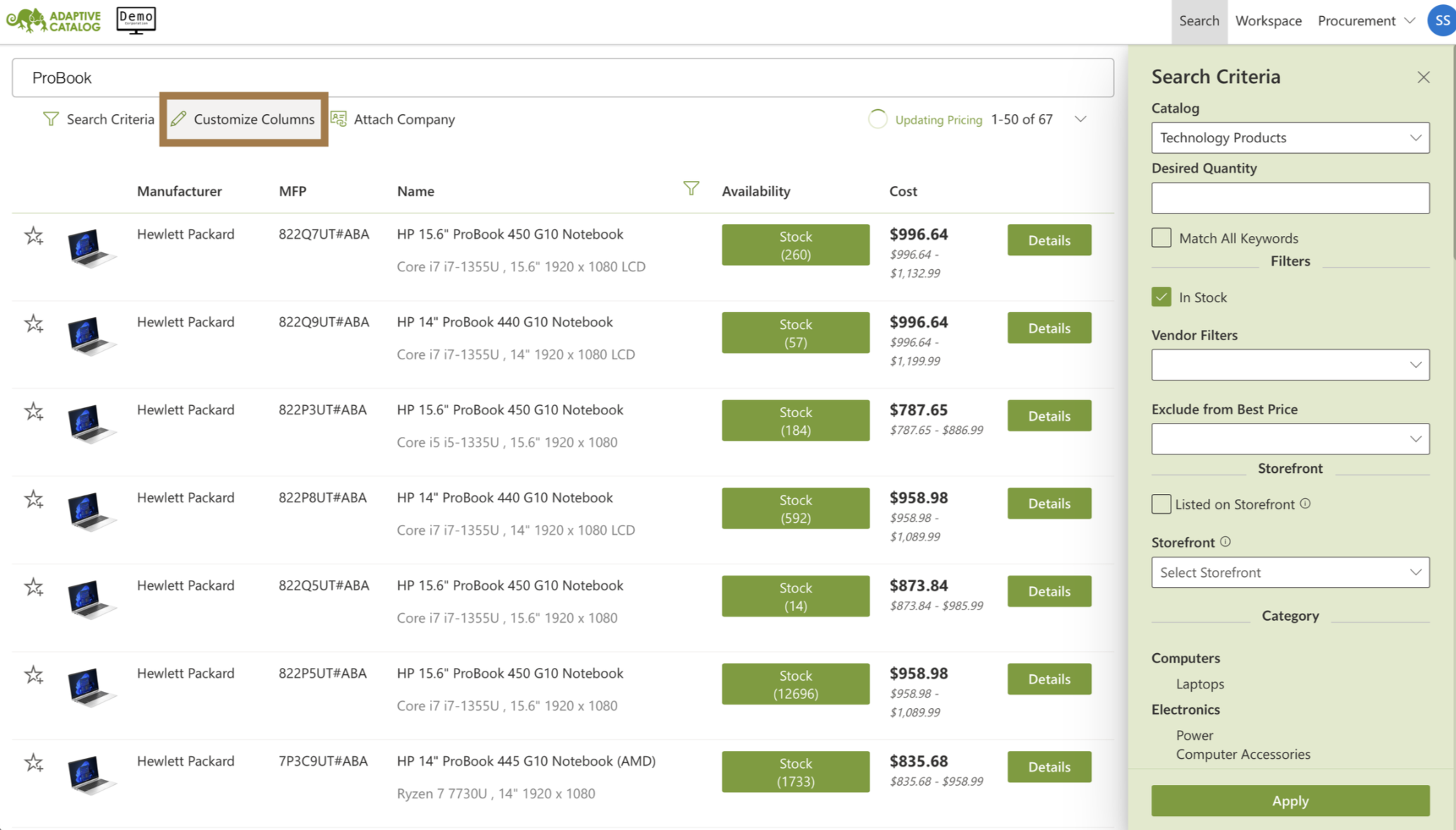Open the 822Q9UT#ABA laptop thumbnail
1456x830 pixels.
pos(92,336)
